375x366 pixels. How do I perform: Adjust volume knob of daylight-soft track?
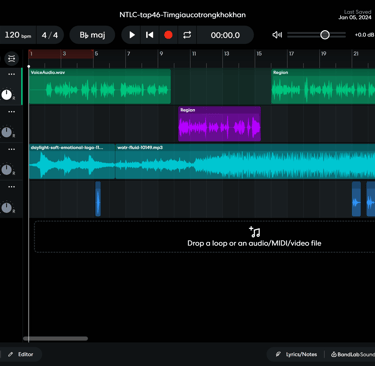7,170
